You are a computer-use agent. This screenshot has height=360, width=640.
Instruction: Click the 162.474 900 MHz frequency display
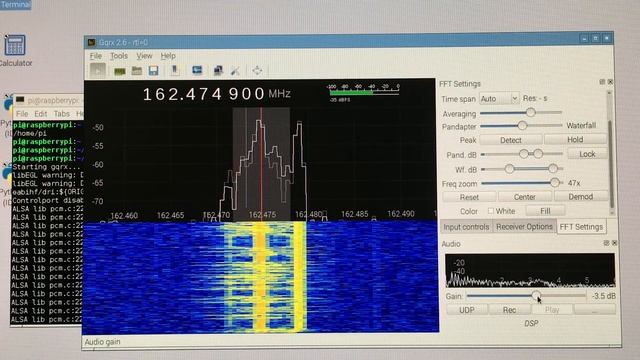click(217, 94)
